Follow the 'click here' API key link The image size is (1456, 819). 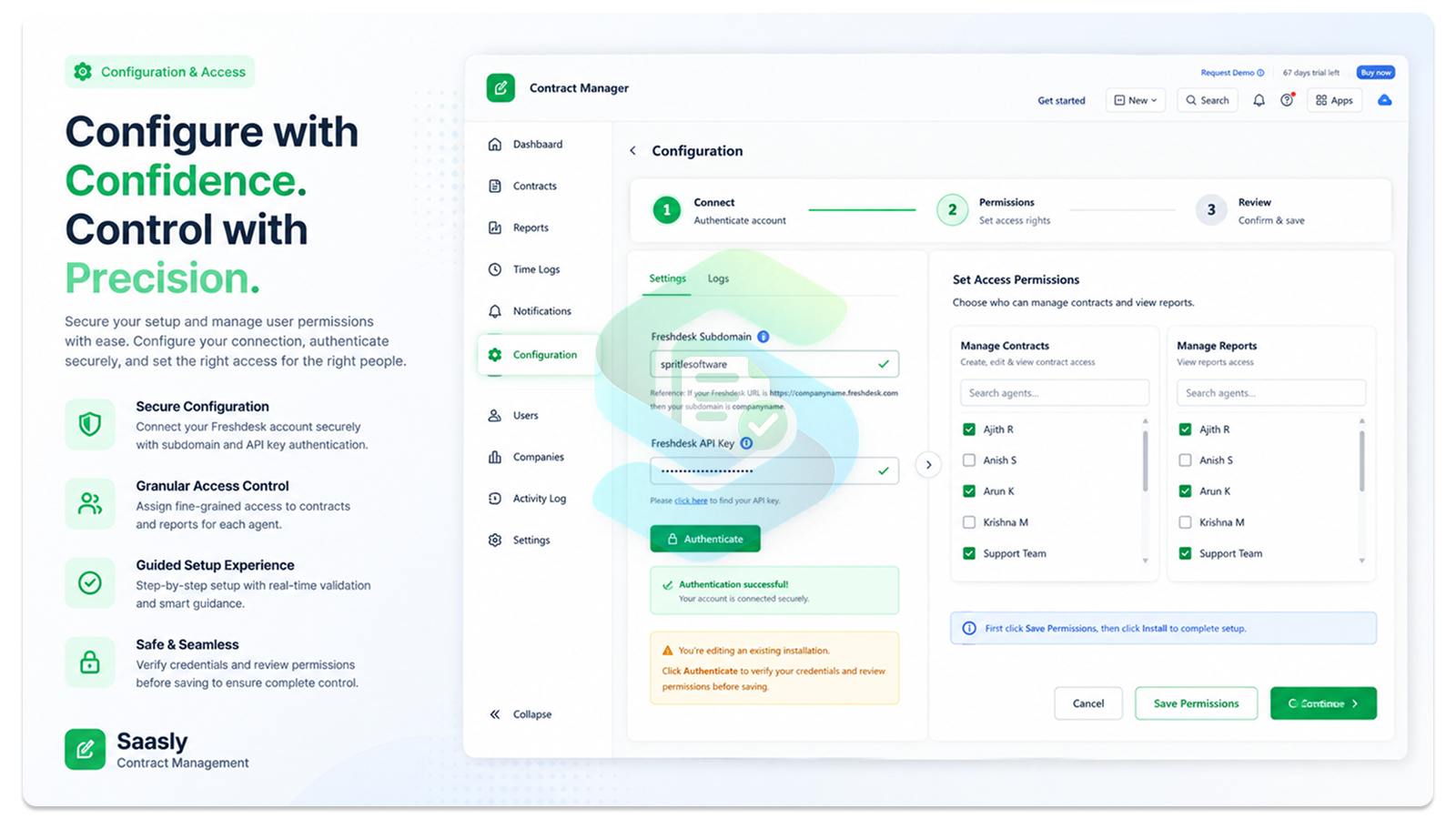691,500
